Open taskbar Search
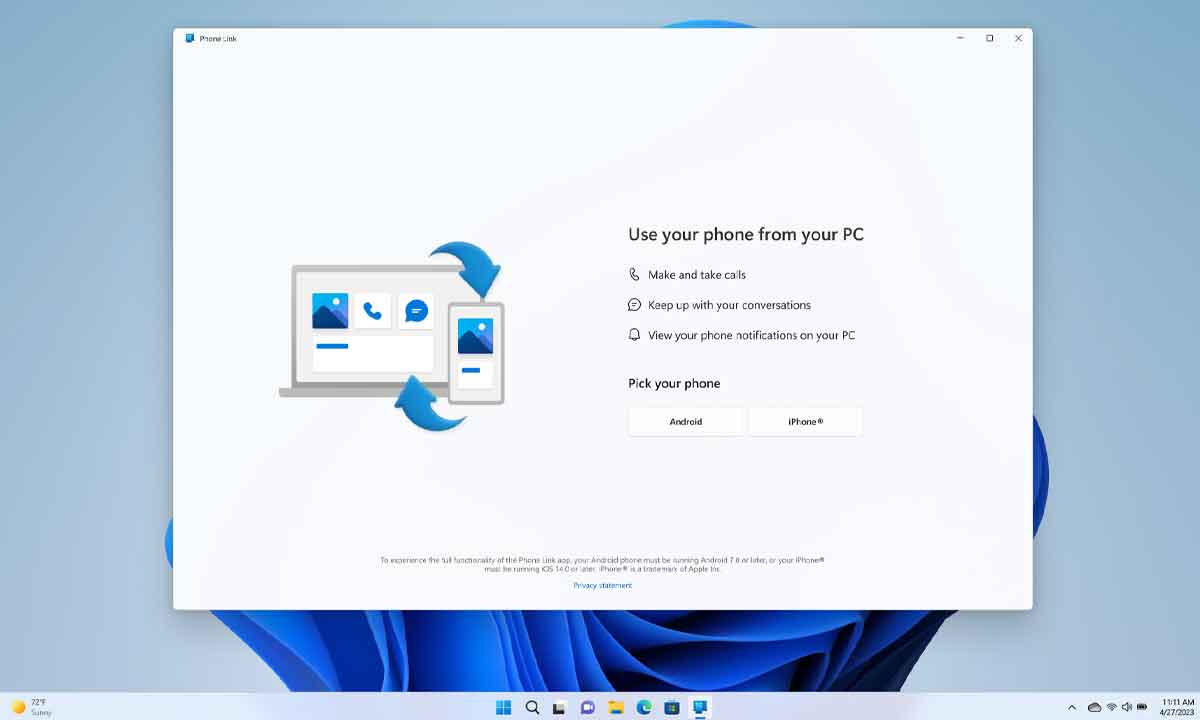The image size is (1200, 720). [x=532, y=707]
